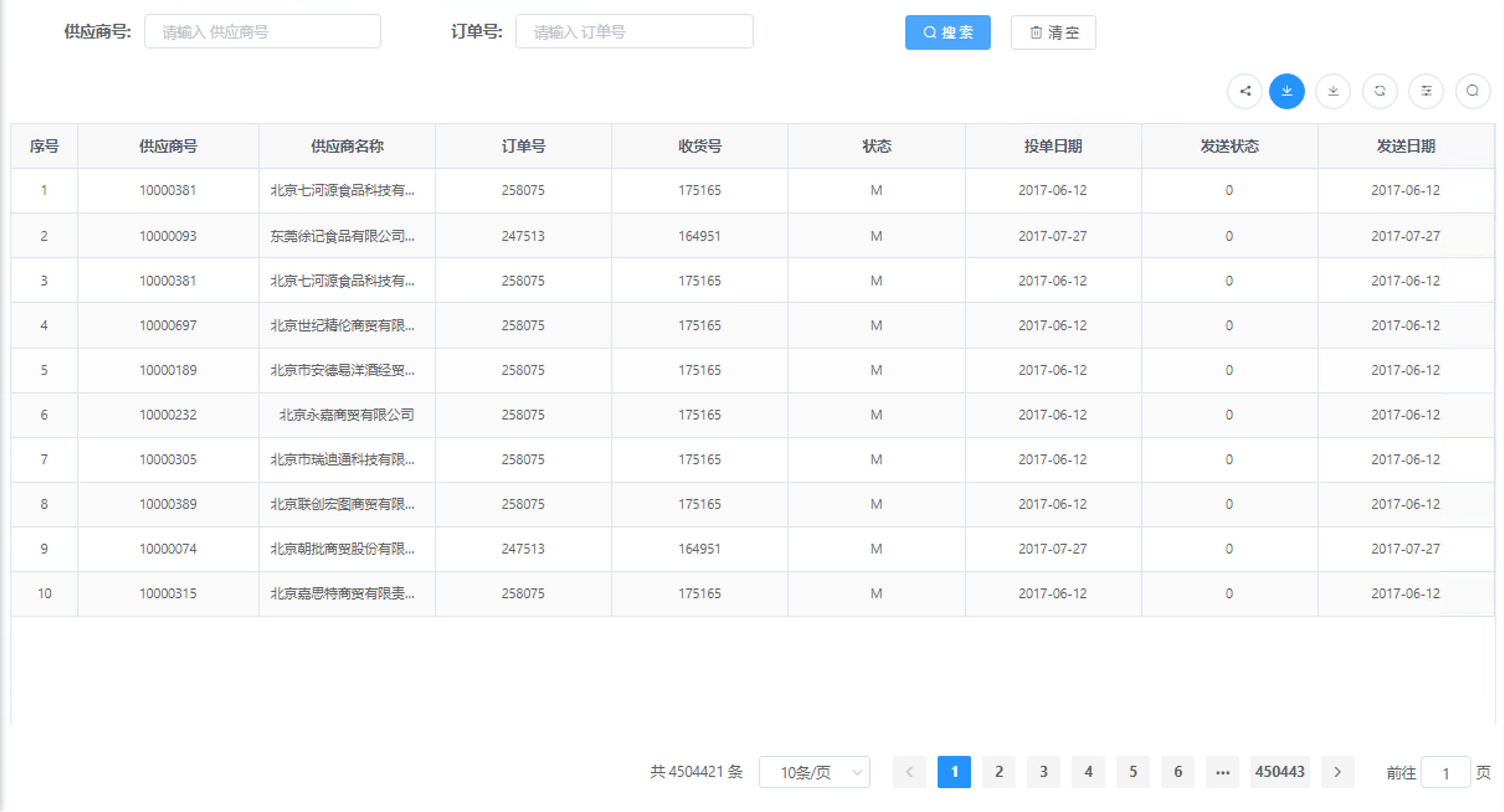Click the next page arrow
This screenshot has width=1504, height=812.
point(1337,772)
